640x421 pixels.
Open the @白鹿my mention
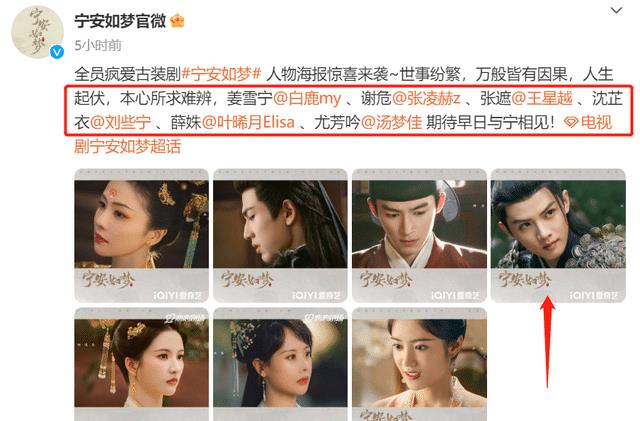(307, 98)
